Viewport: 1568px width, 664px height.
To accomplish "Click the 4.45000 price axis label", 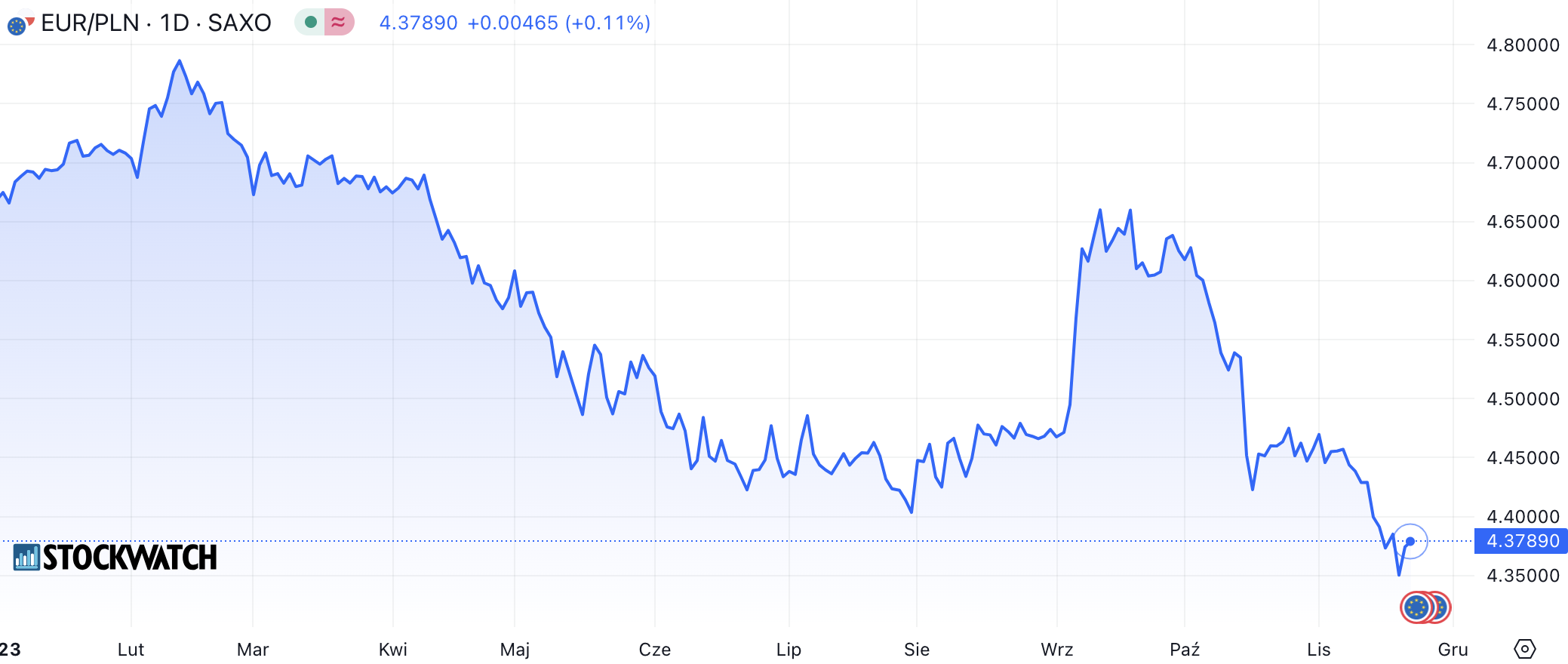I will (x=1523, y=458).
